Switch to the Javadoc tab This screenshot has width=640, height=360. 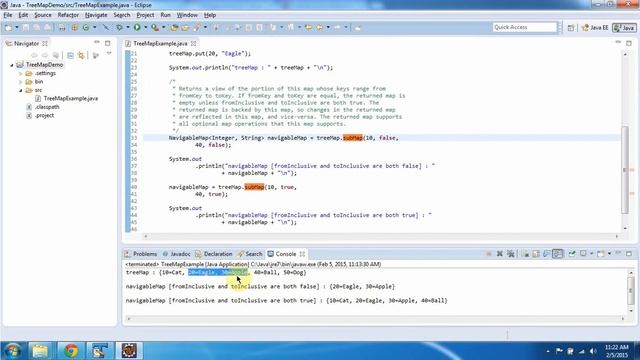point(176,254)
